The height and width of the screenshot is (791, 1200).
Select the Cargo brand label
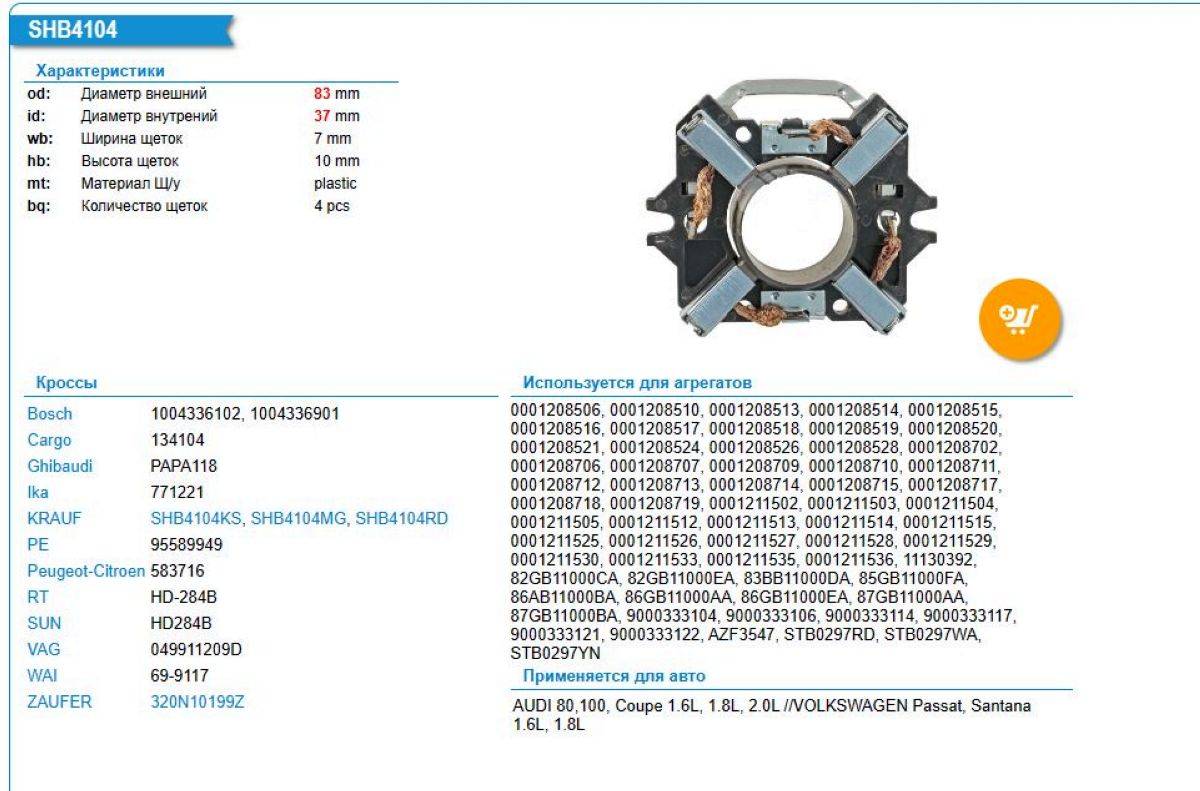pyautogui.click(x=49, y=440)
